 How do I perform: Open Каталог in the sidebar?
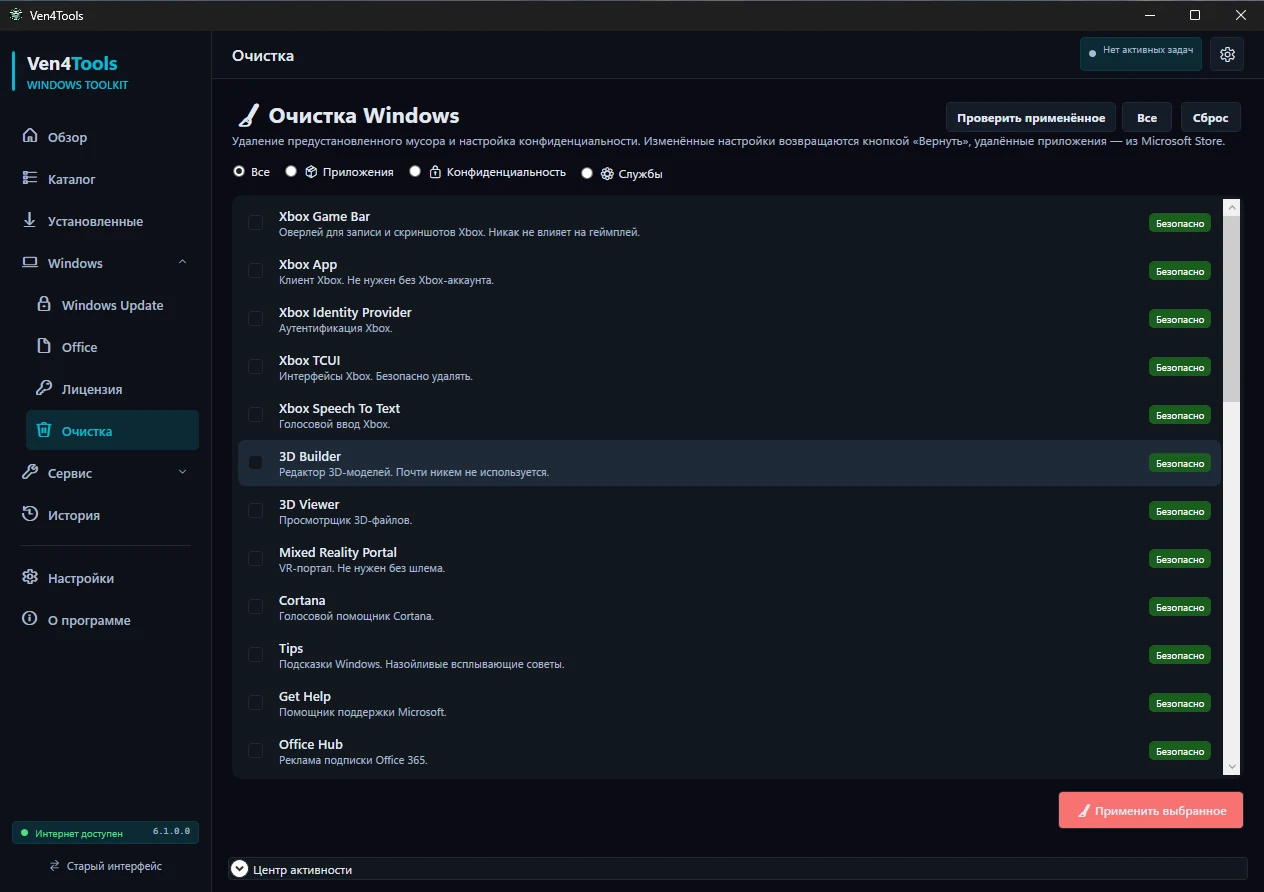pyautogui.click(x=105, y=179)
